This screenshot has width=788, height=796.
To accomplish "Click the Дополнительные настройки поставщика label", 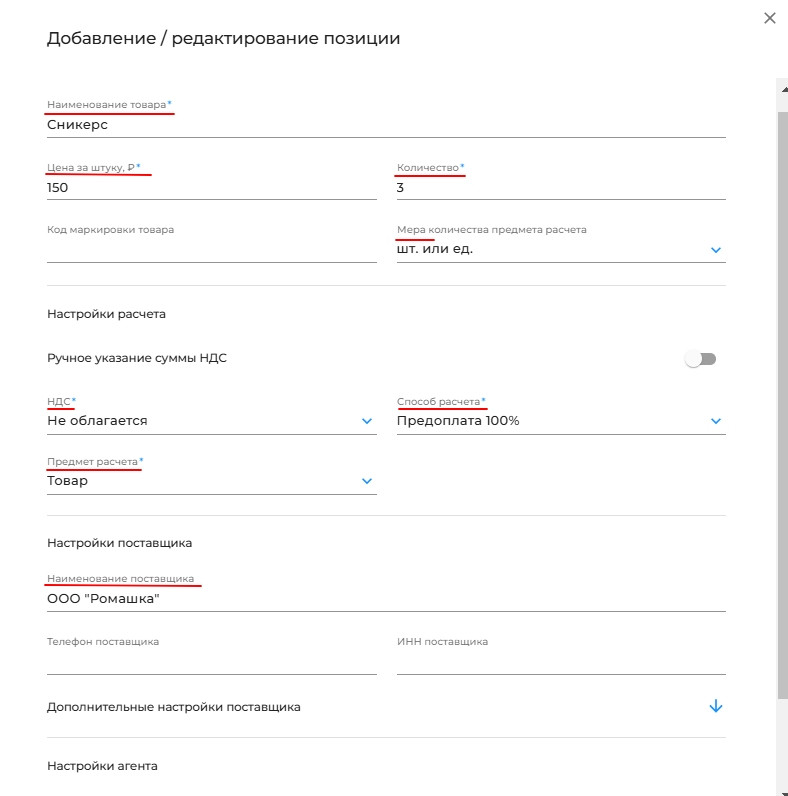I will coord(174,707).
